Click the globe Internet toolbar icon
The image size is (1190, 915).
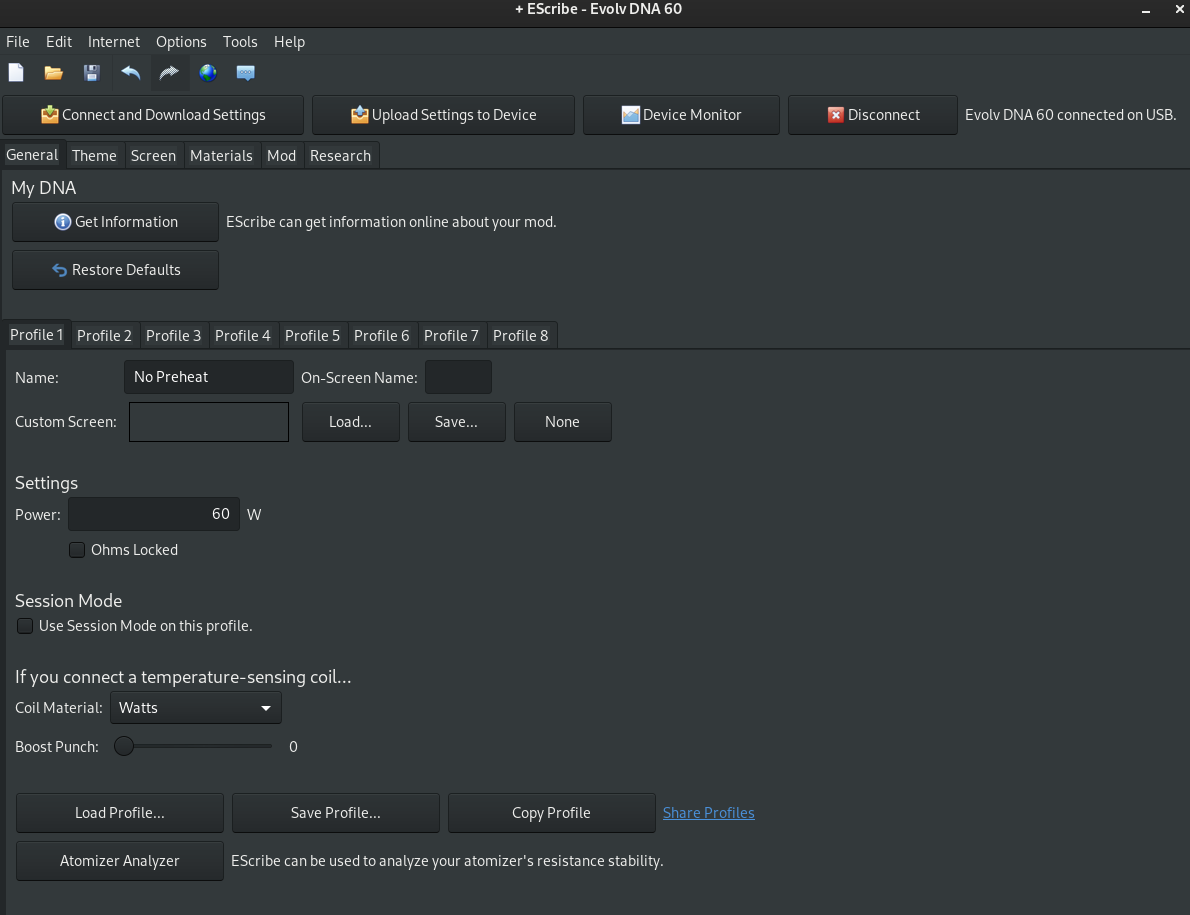coord(208,73)
